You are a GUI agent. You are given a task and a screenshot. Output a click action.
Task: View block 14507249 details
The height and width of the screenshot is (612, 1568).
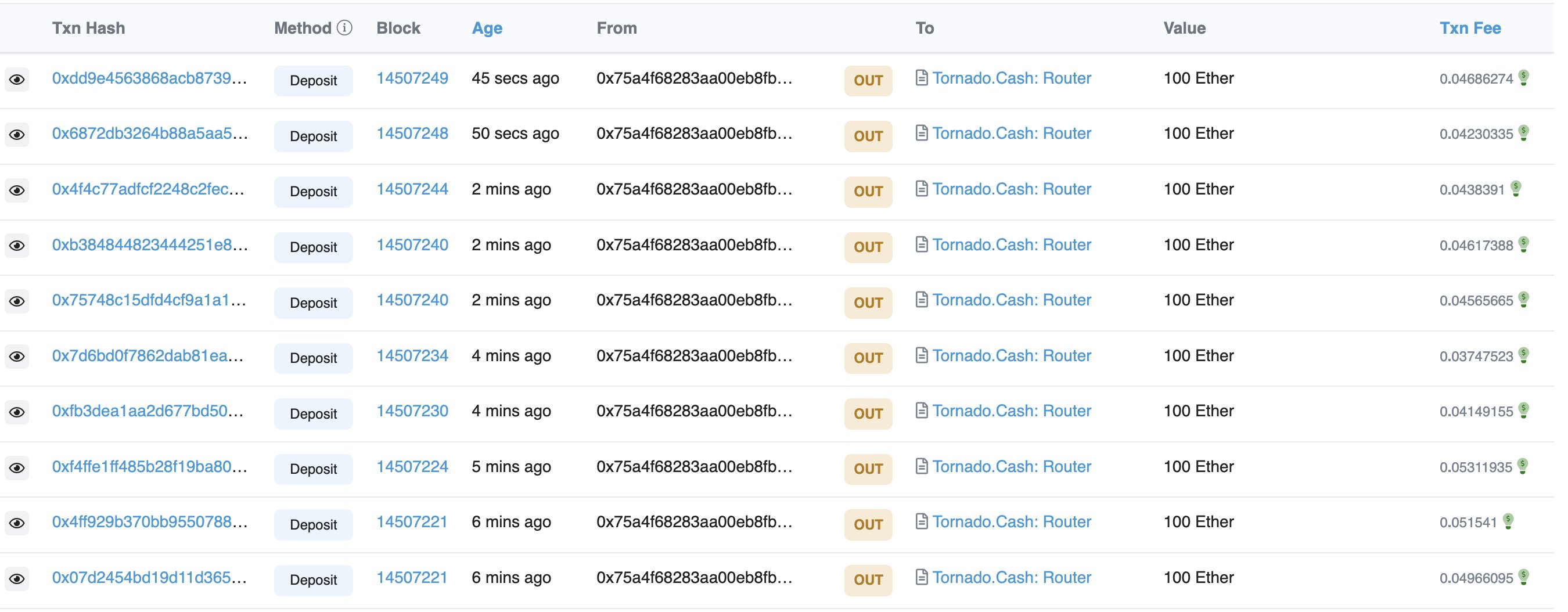(x=412, y=78)
